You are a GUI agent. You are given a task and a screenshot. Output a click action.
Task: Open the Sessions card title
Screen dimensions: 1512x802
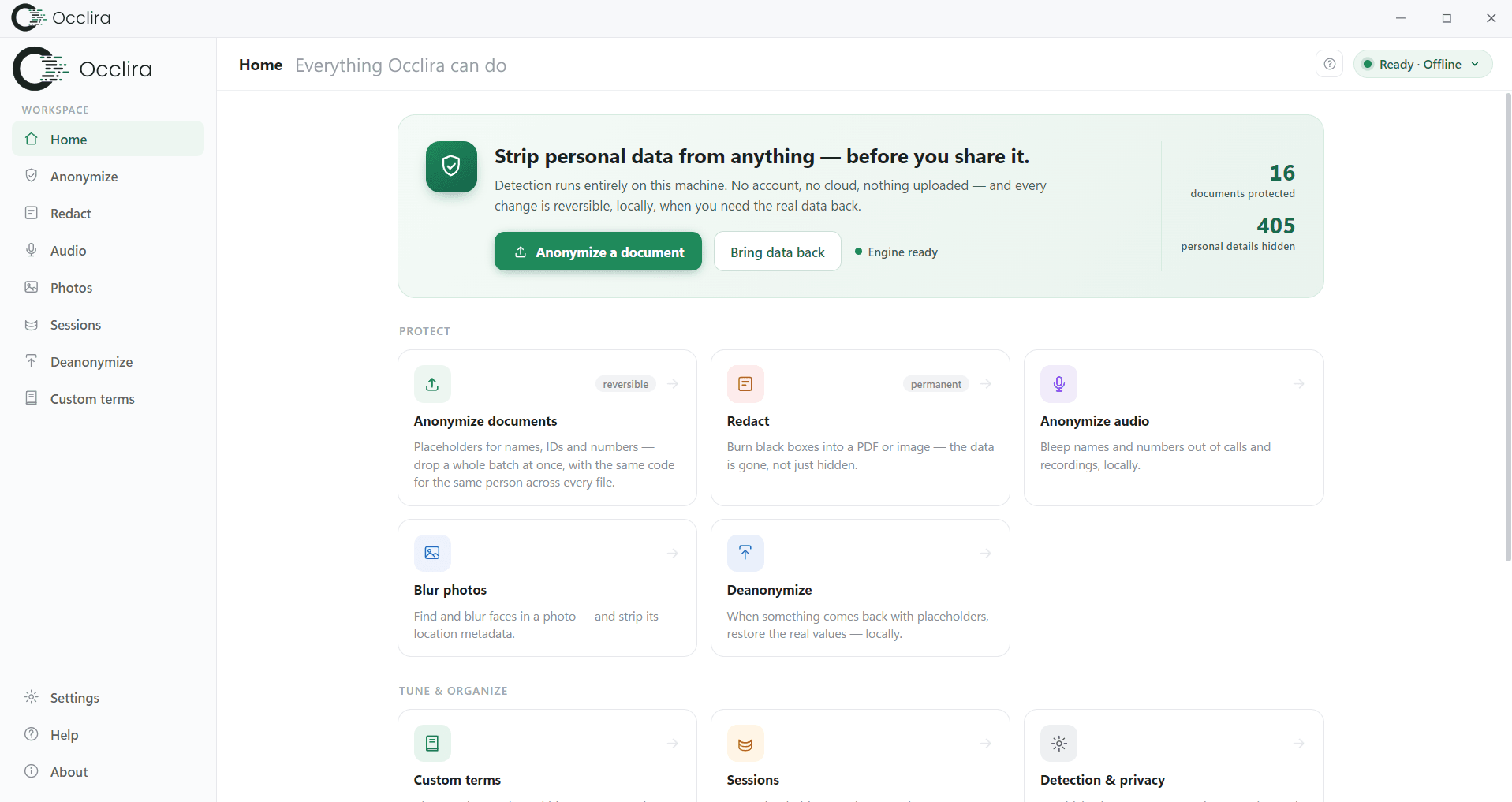pyautogui.click(x=753, y=780)
